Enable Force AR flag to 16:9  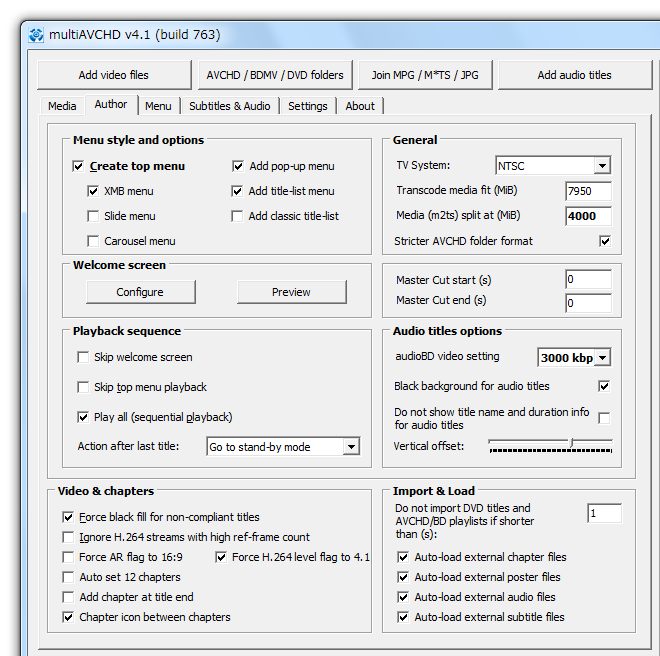click(68, 557)
